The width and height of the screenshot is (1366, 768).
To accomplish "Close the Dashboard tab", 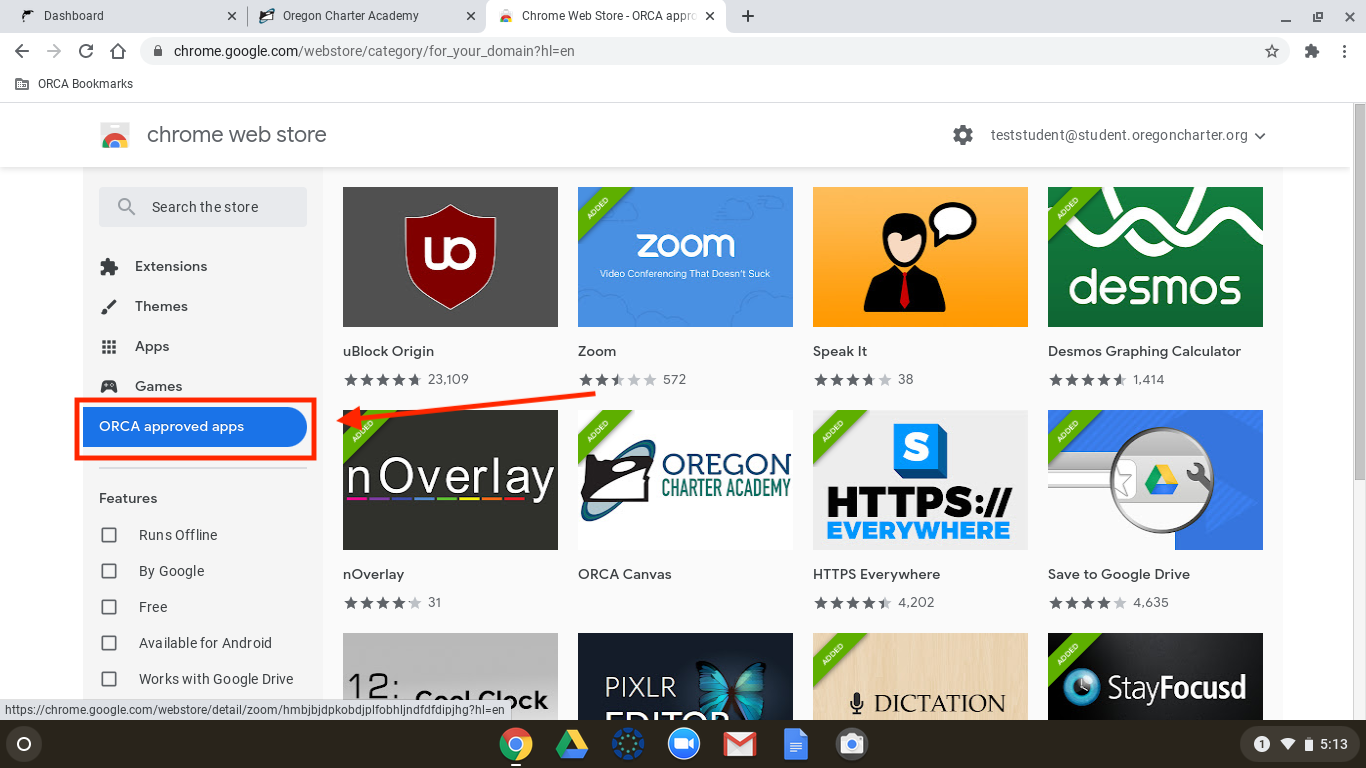I will click(232, 16).
